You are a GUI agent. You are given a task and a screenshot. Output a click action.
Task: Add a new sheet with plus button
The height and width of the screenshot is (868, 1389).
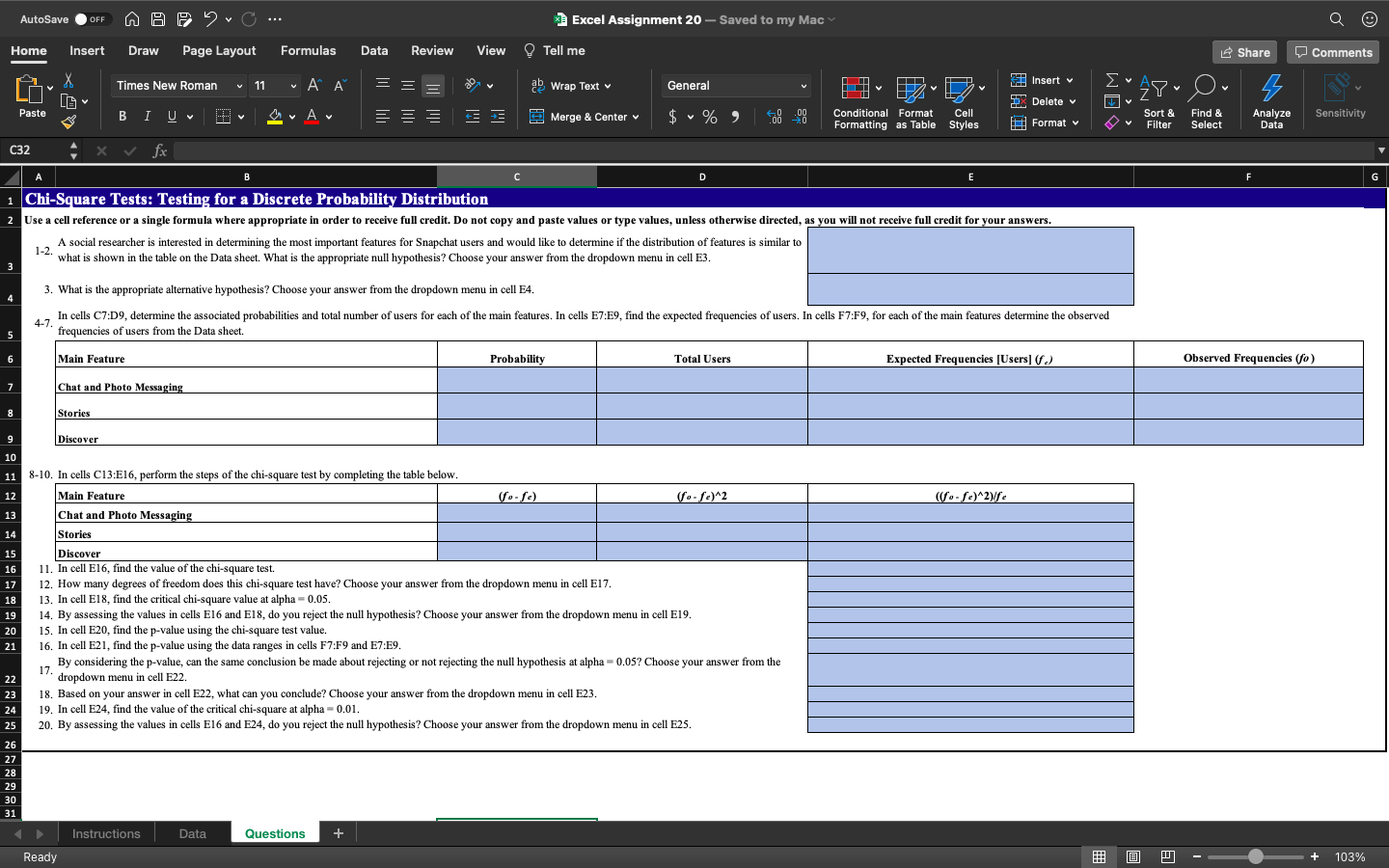pos(339,833)
